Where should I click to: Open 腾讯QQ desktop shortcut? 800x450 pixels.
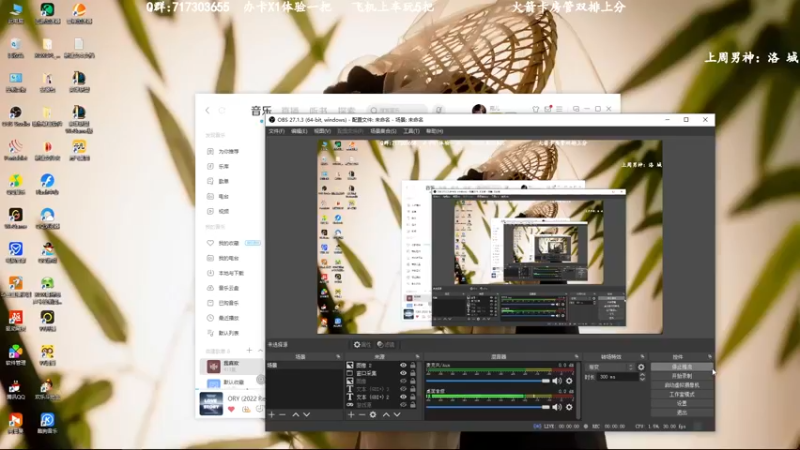(x=15, y=390)
